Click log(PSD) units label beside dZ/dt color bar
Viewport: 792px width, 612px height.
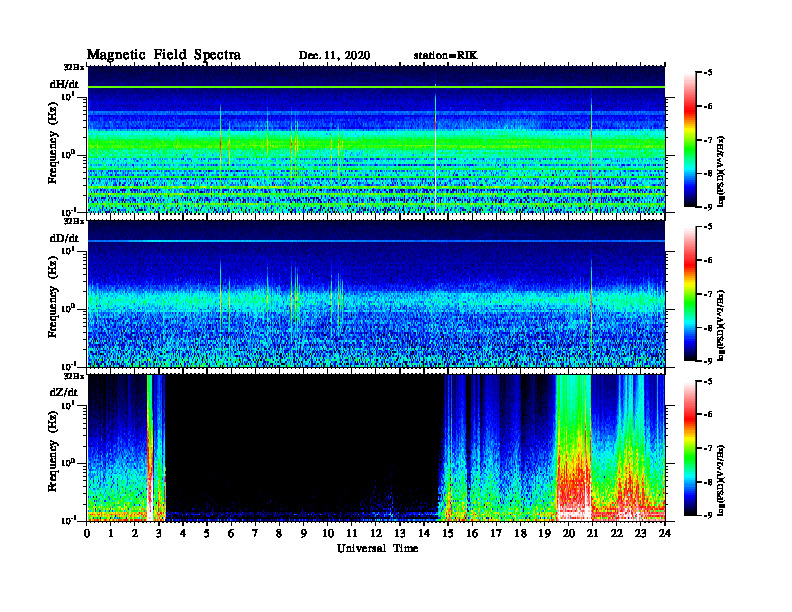click(722, 480)
